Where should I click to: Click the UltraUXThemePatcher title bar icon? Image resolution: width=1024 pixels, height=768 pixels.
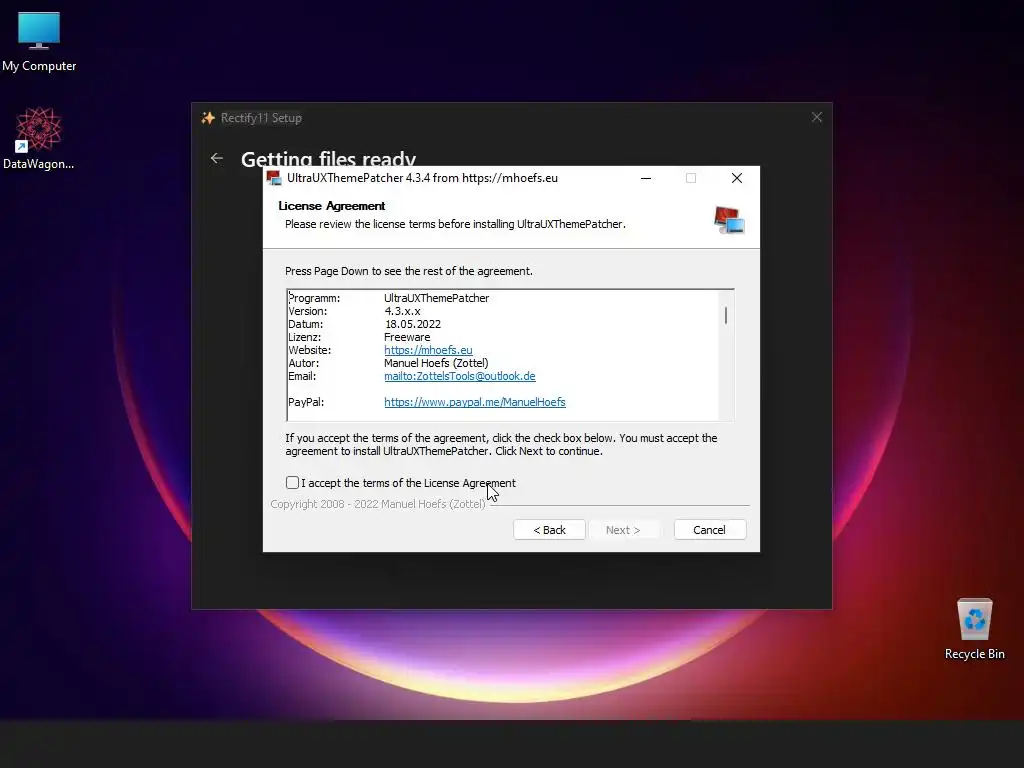[x=274, y=178]
